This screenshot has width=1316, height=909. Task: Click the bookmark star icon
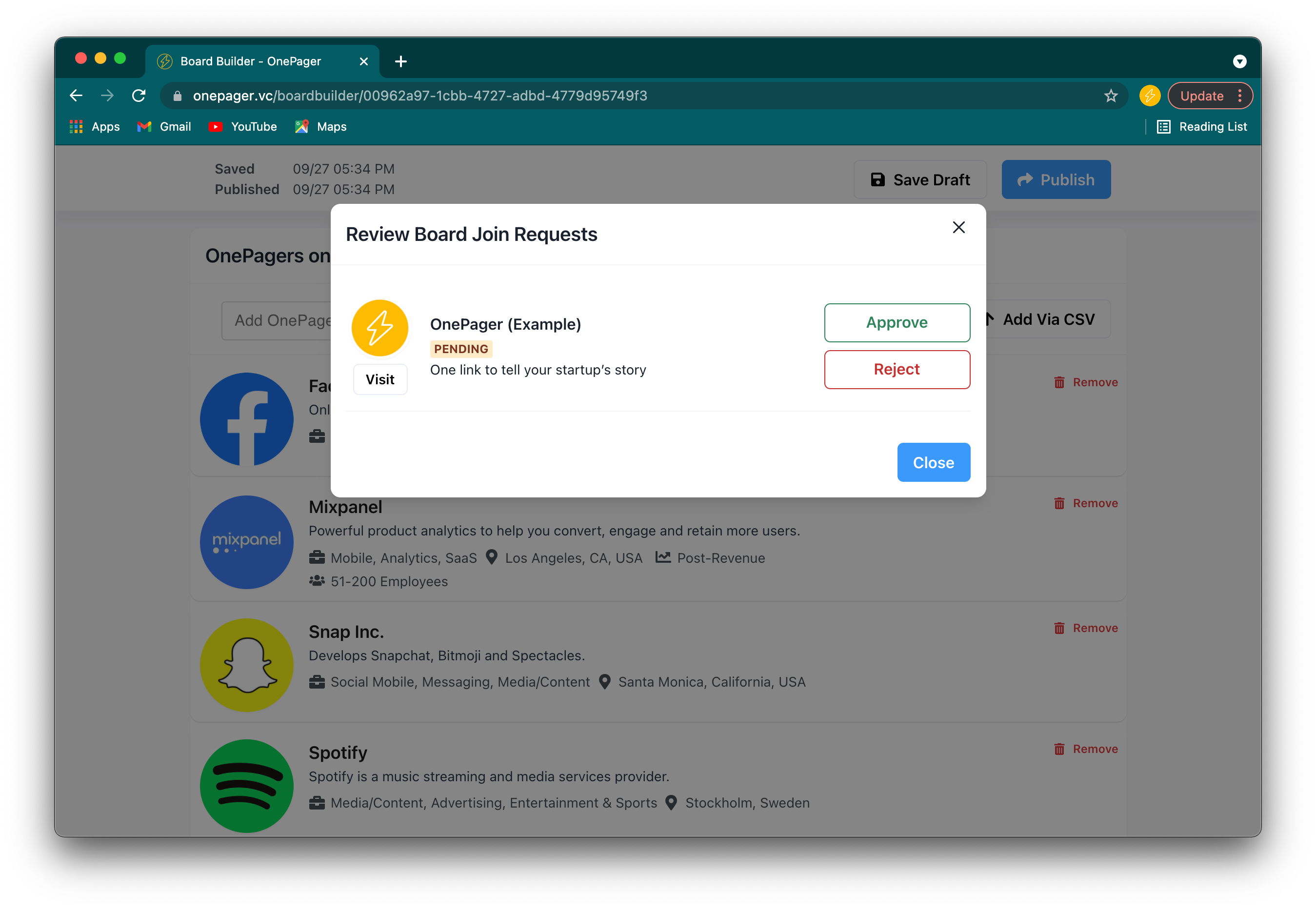tap(1110, 96)
